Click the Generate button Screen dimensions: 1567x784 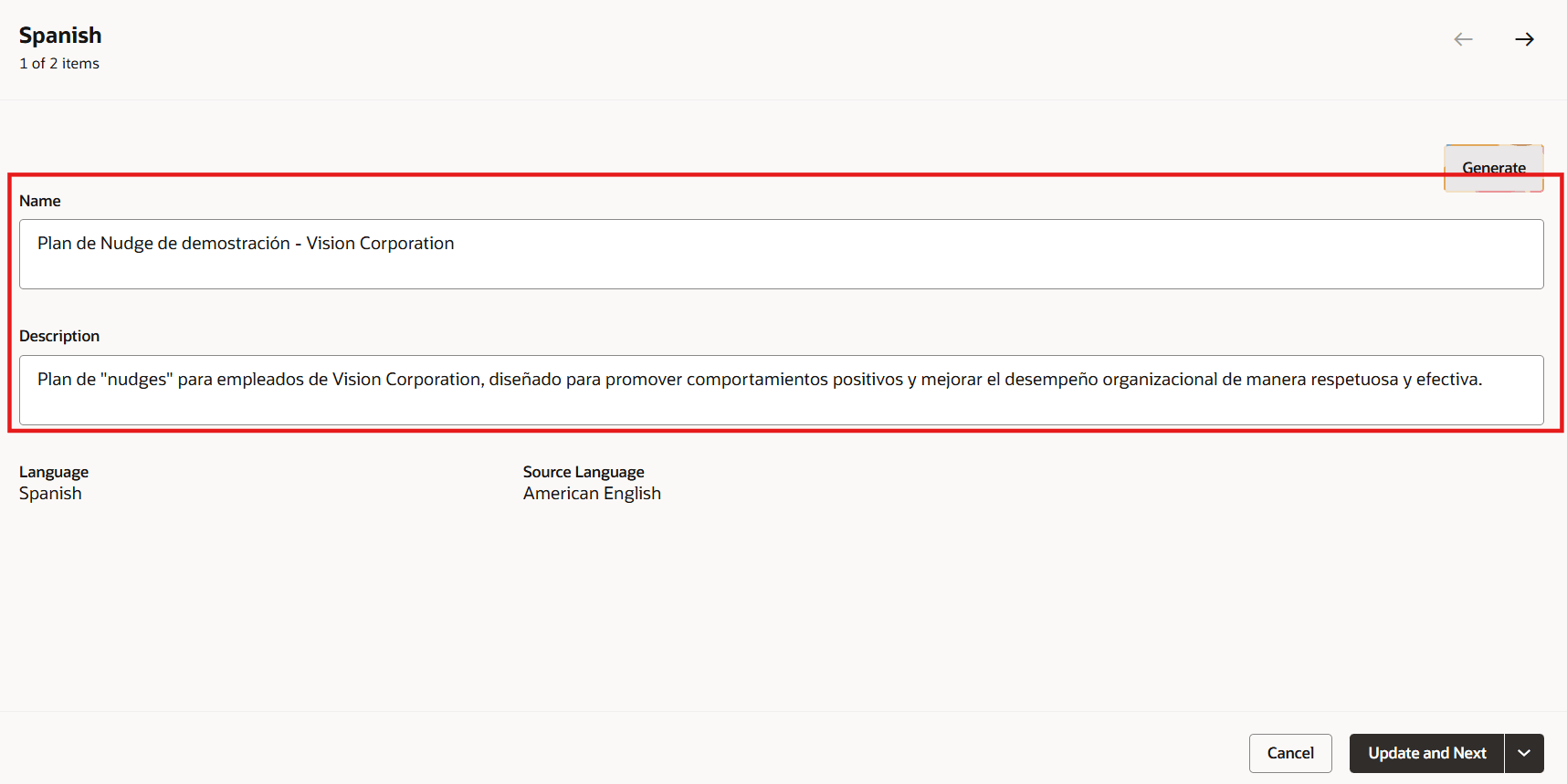tap(1494, 168)
